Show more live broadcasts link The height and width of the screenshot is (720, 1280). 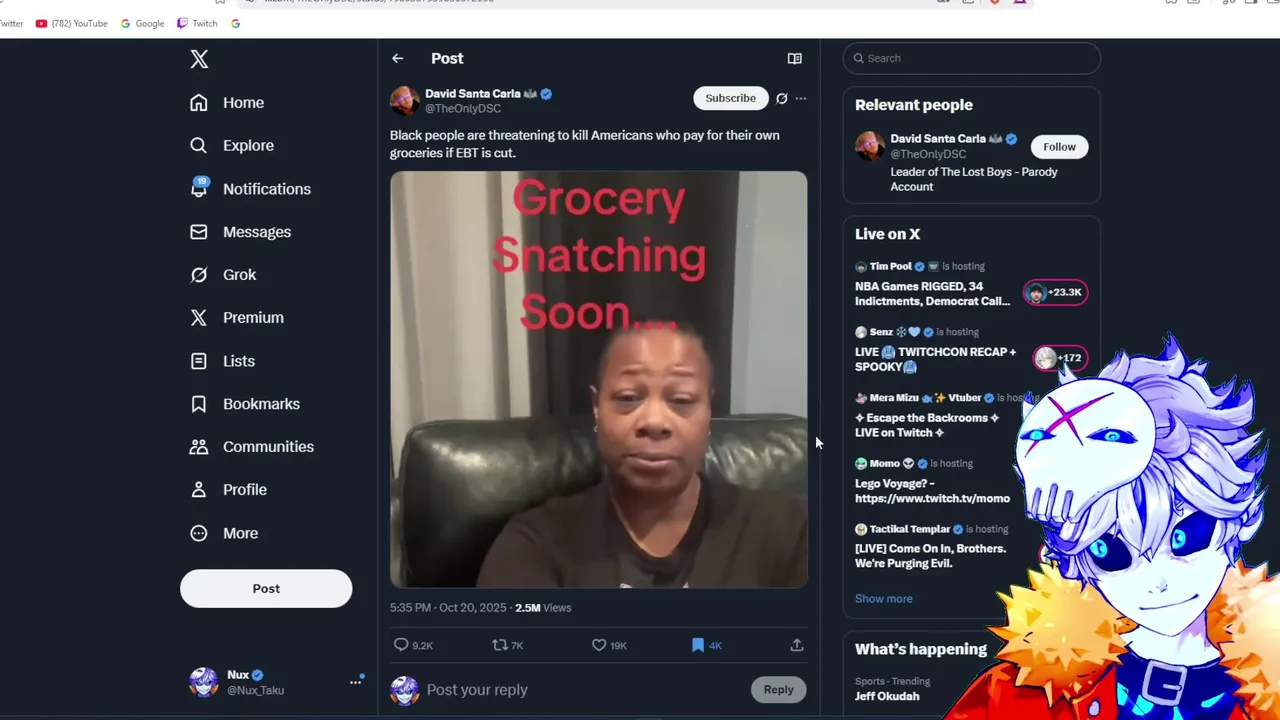[883, 599]
